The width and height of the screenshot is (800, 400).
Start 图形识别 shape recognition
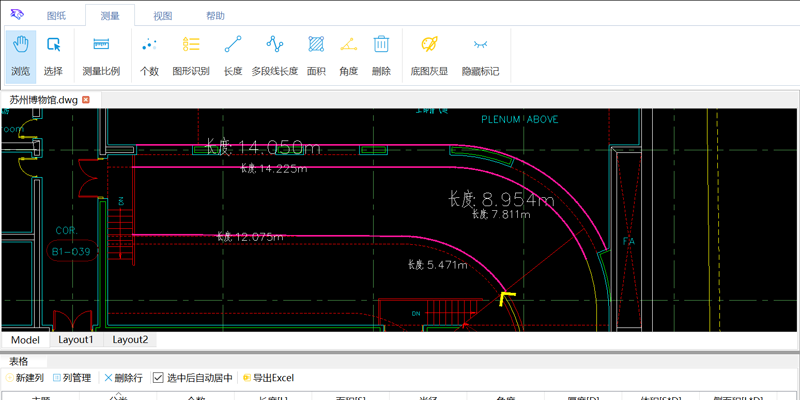[x=191, y=55]
